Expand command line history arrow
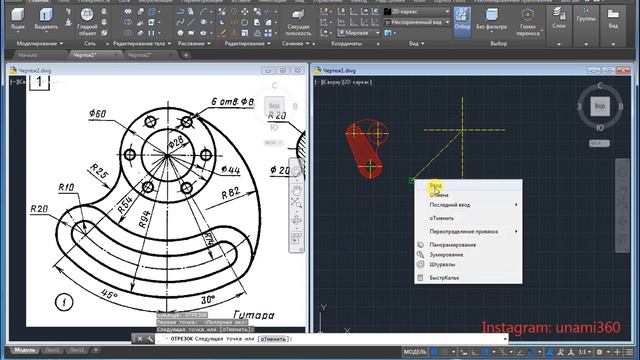 point(505,339)
